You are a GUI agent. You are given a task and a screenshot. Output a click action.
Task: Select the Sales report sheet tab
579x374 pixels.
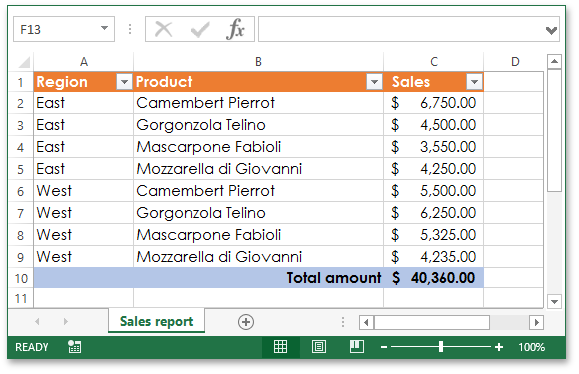pos(157,321)
